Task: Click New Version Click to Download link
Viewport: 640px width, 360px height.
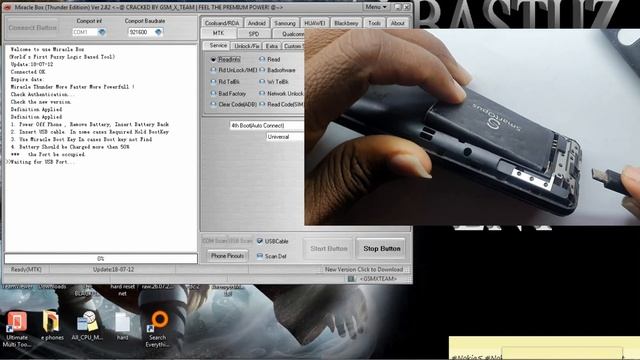Action: tap(364, 269)
